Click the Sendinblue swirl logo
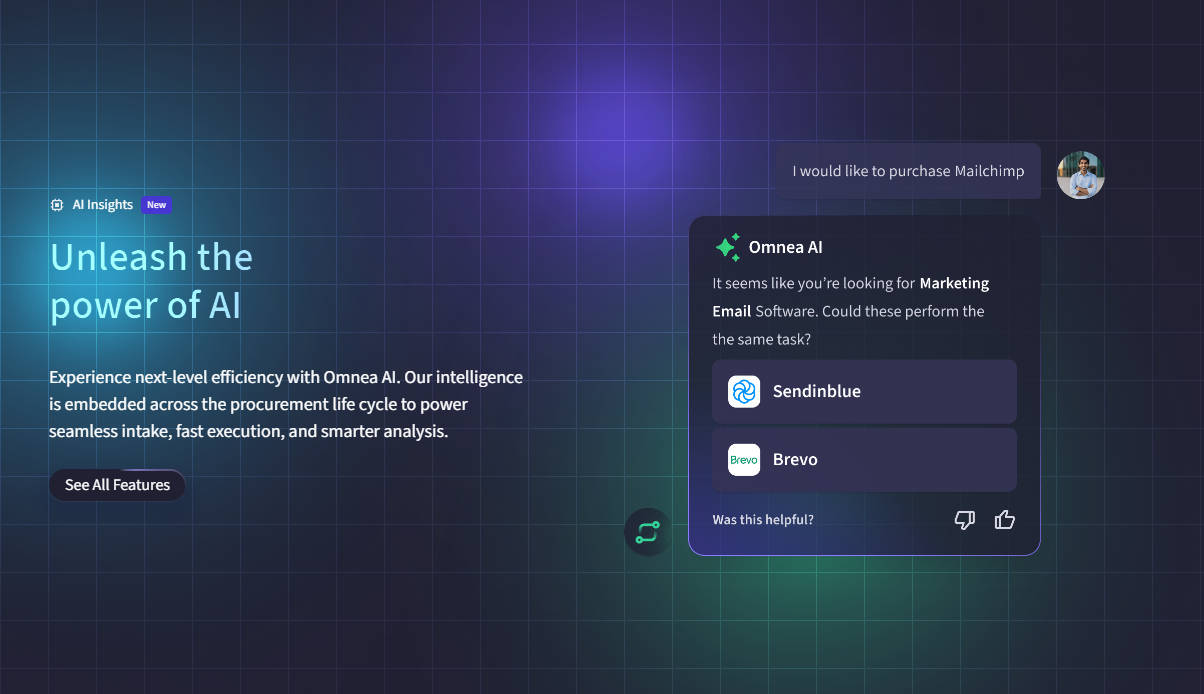The image size is (1204, 694). click(744, 392)
